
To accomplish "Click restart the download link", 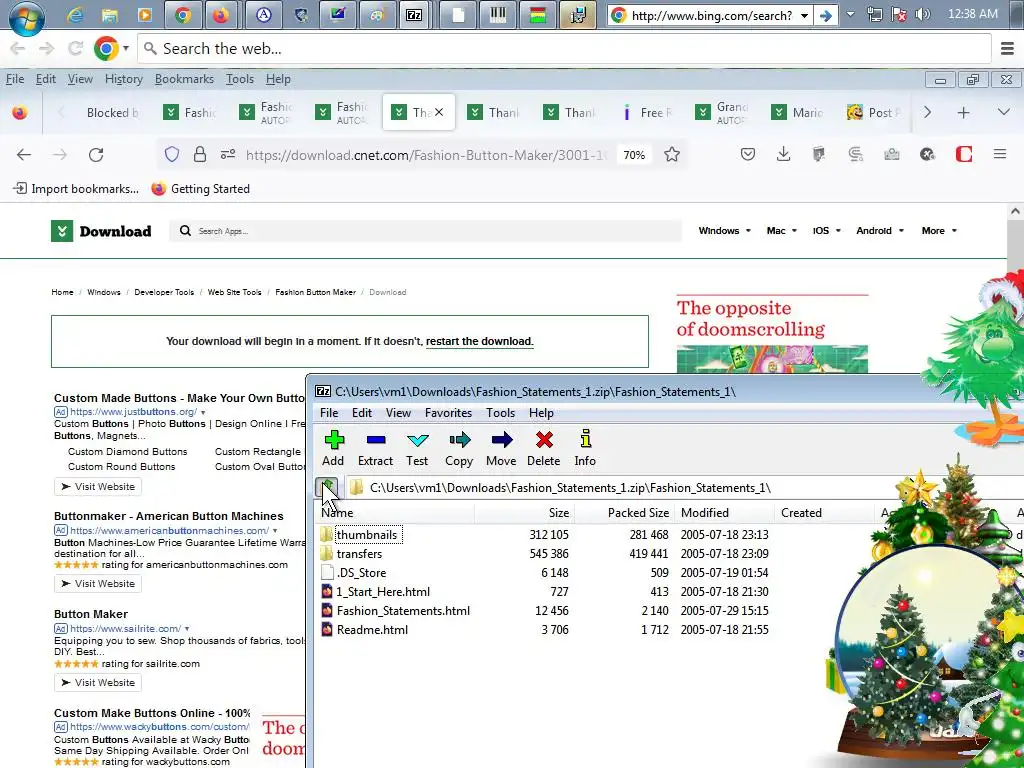I will point(479,342).
